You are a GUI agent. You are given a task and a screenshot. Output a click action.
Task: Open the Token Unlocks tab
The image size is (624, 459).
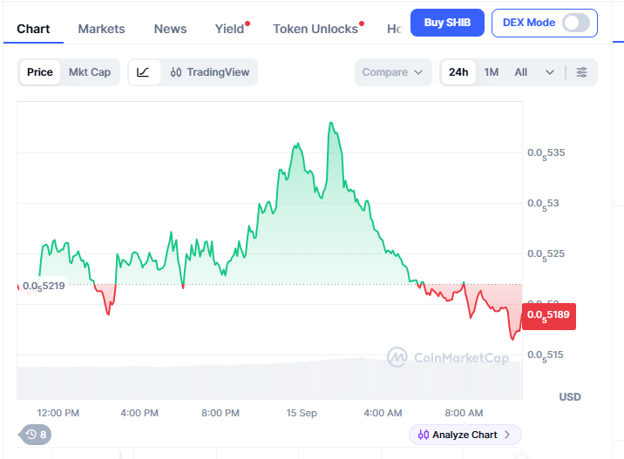pos(315,29)
